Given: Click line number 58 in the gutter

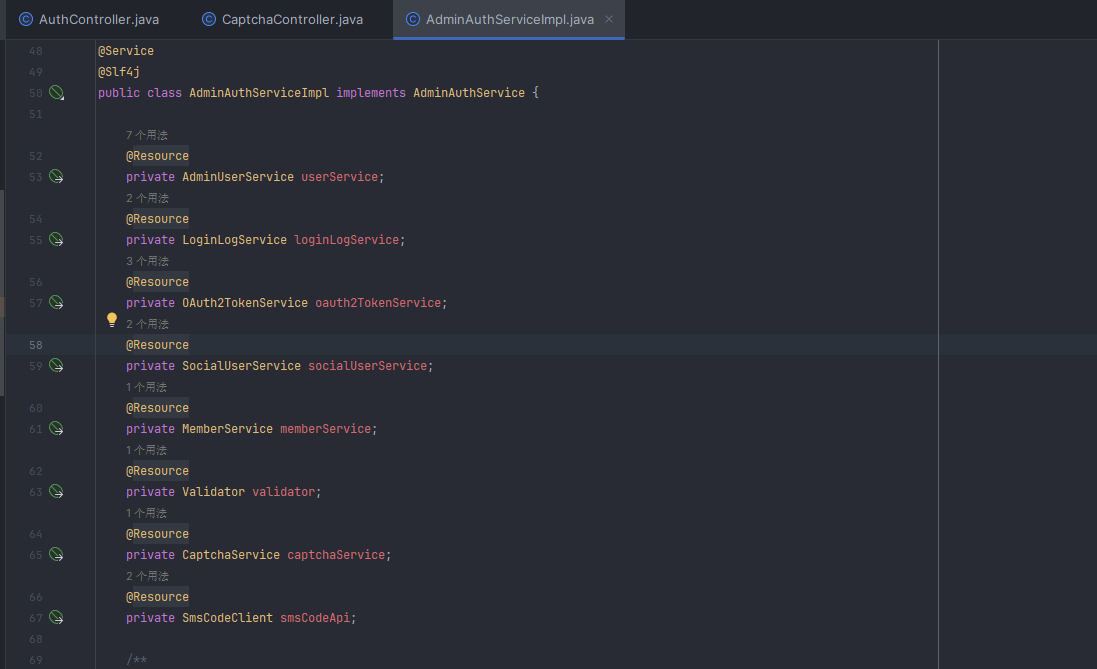Looking at the screenshot, I should [x=36, y=345].
